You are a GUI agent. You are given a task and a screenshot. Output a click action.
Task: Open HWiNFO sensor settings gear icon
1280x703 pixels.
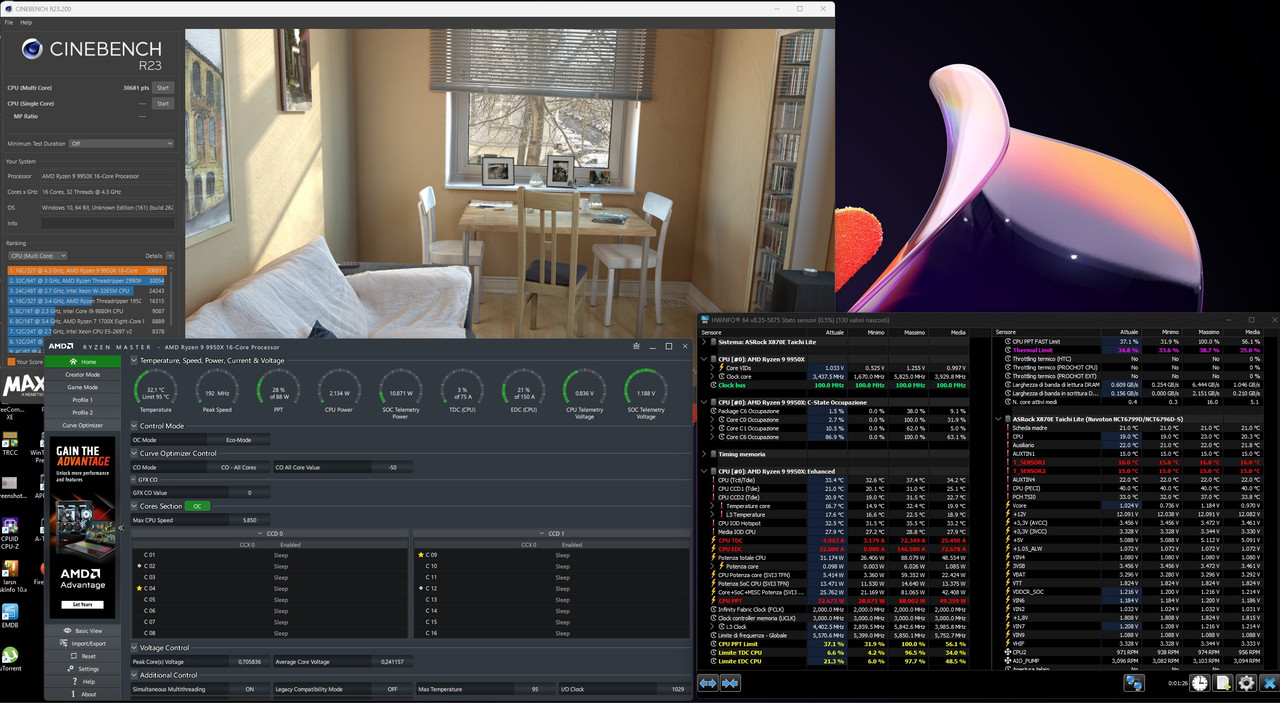(1246, 683)
